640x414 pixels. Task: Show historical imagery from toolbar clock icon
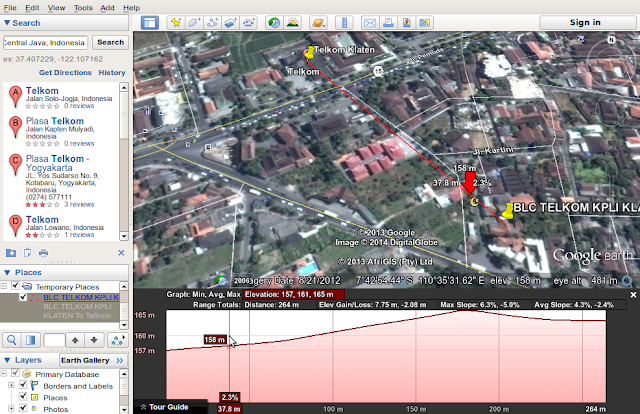(x=274, y=22)
